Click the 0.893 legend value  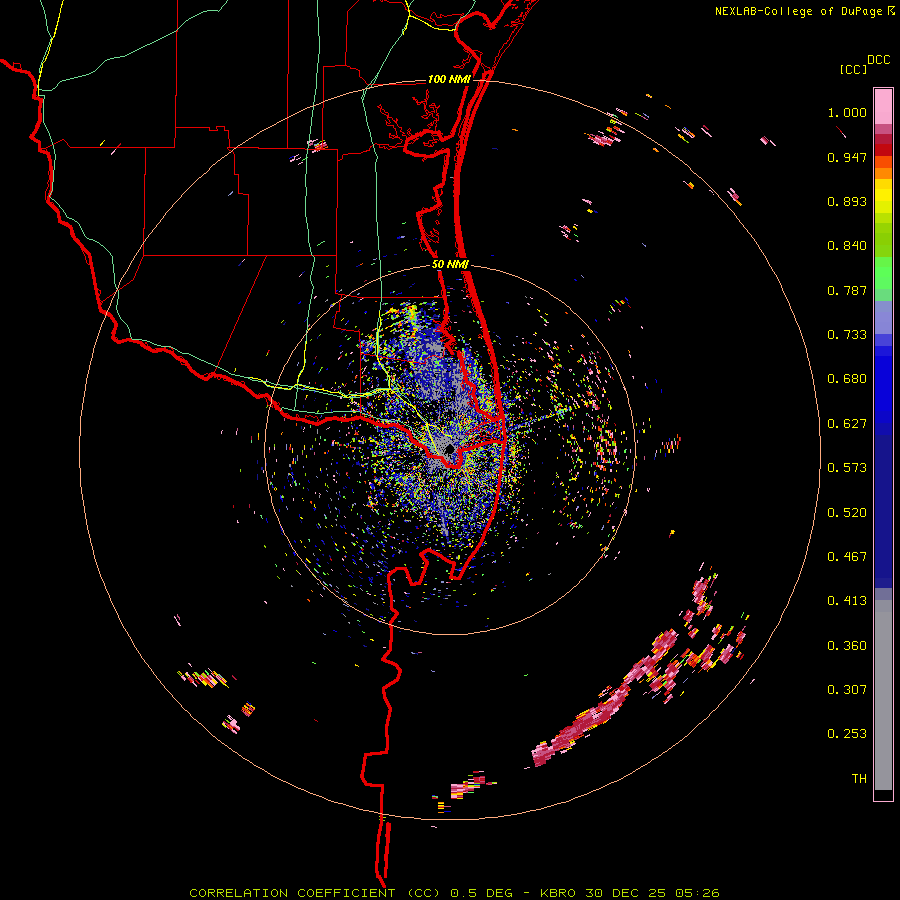coord(847,201)
